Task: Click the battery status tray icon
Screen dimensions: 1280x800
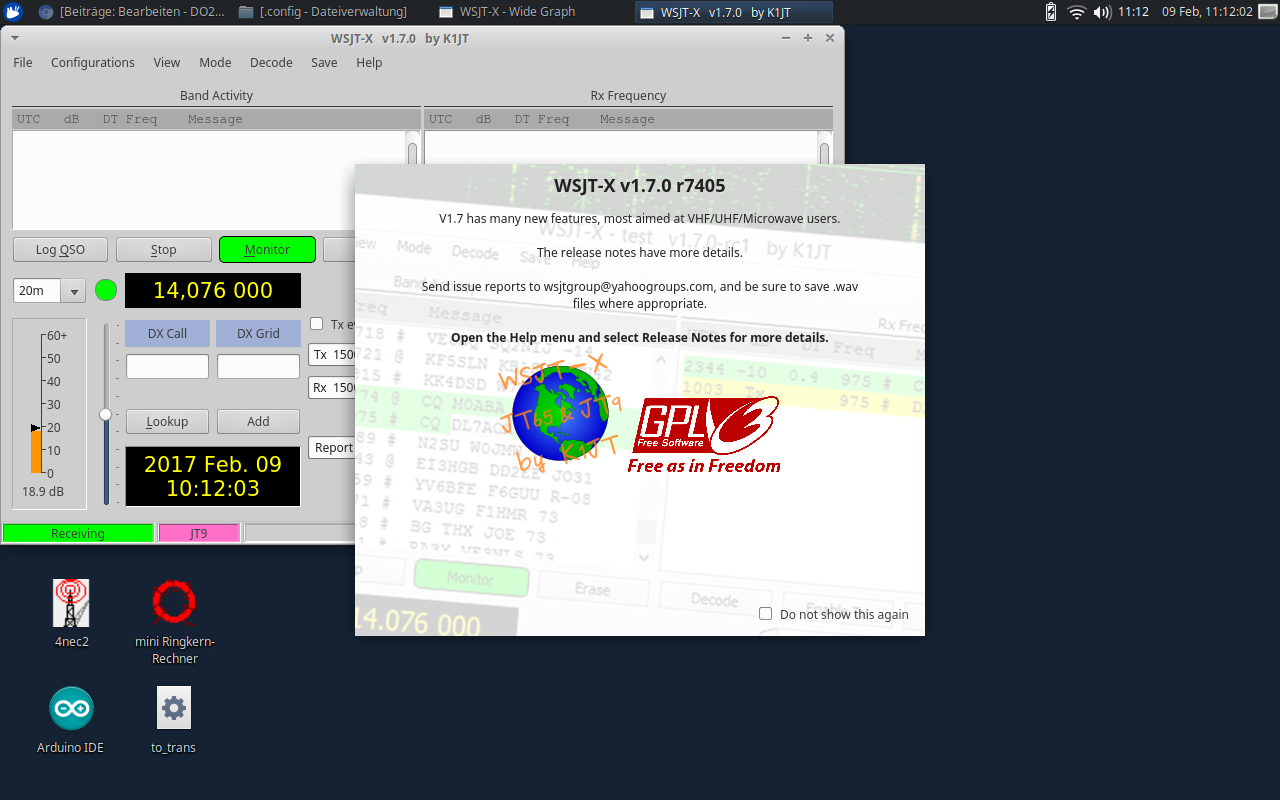Action: [1051, 12]
